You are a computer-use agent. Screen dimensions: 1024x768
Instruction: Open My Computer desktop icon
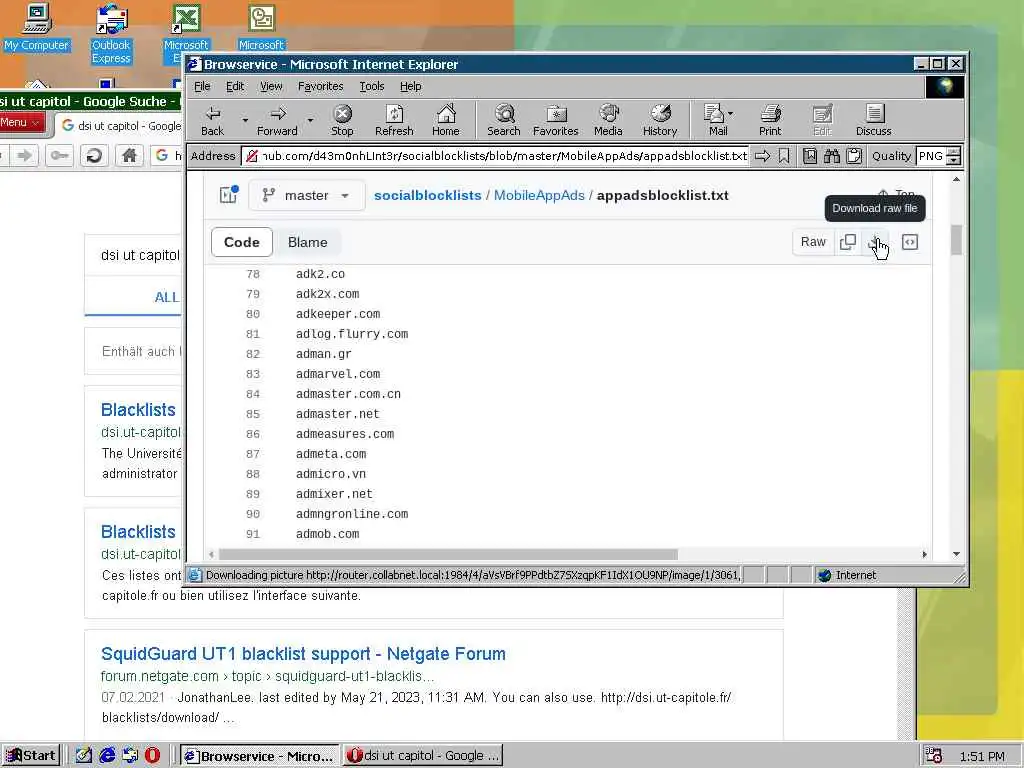coord(36,27)
